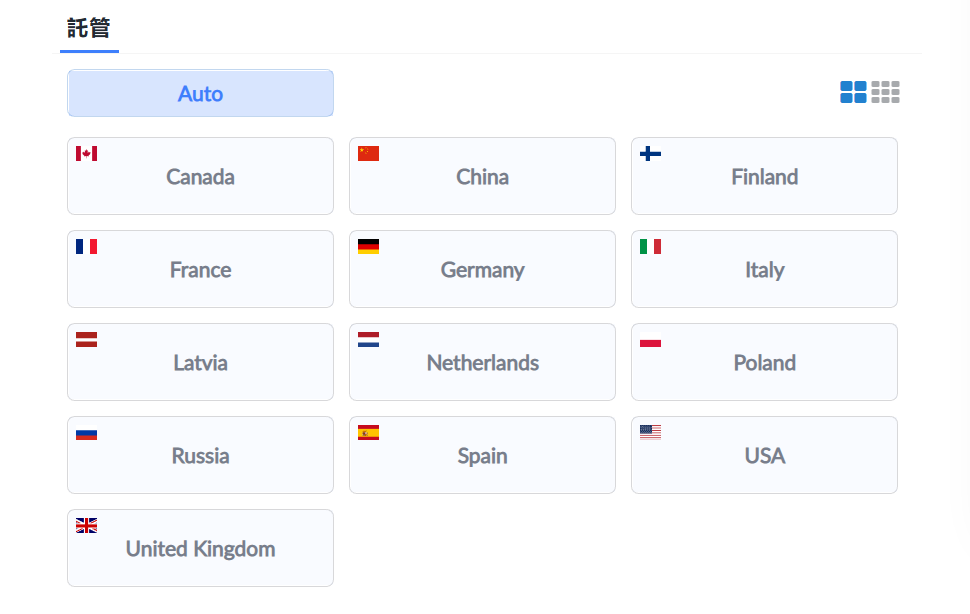
Task: Click the China flag icon
Action: (368, 154)
